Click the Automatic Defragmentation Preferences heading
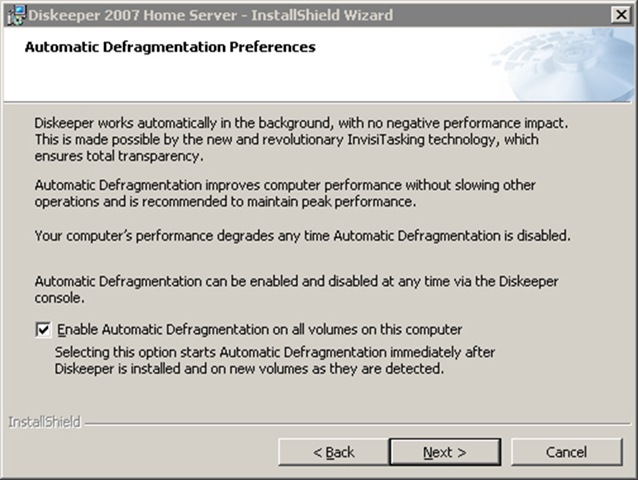638x480 pixels. pos(170,47)
